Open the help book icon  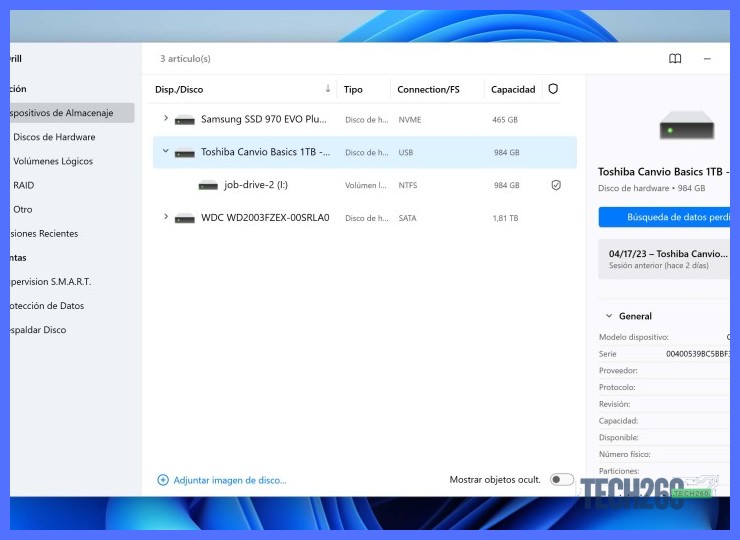pyautogui.click(x=675, y=59)
